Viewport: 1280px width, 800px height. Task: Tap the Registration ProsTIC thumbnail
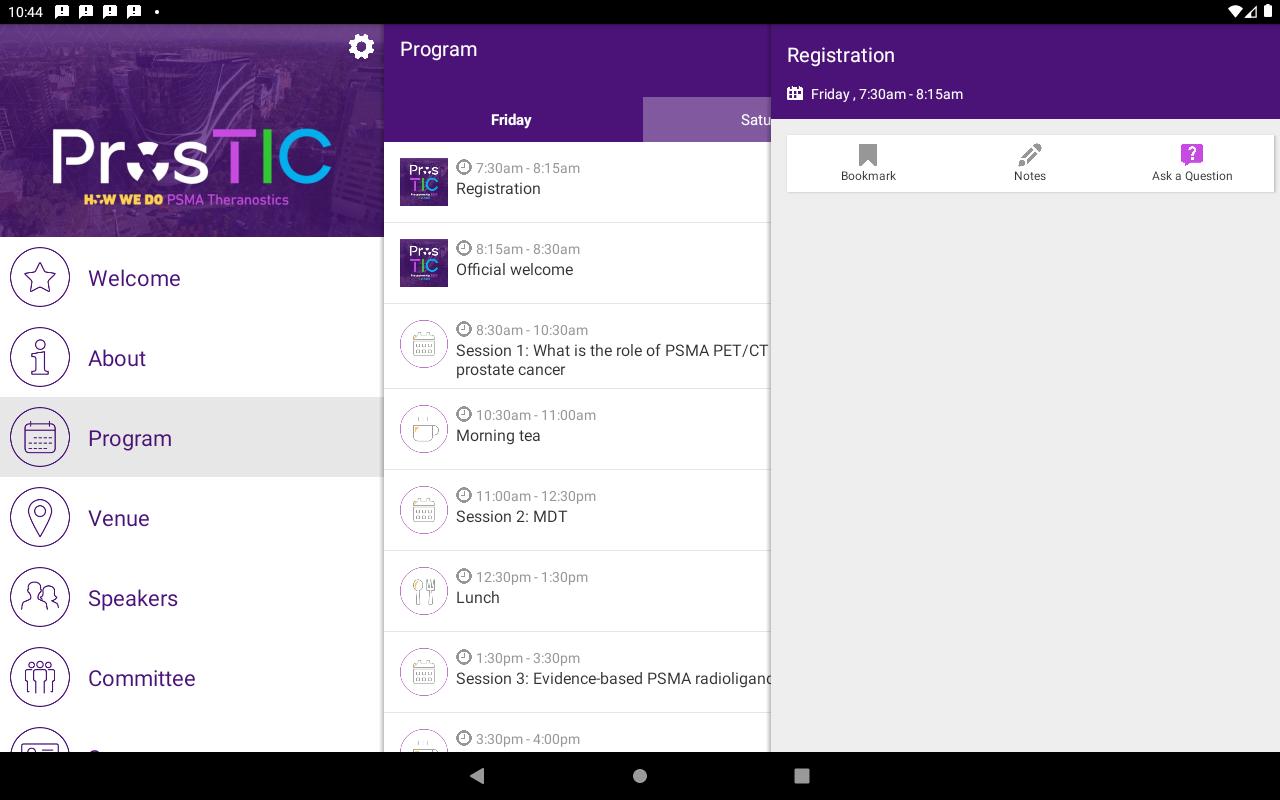tap(424, 182)
